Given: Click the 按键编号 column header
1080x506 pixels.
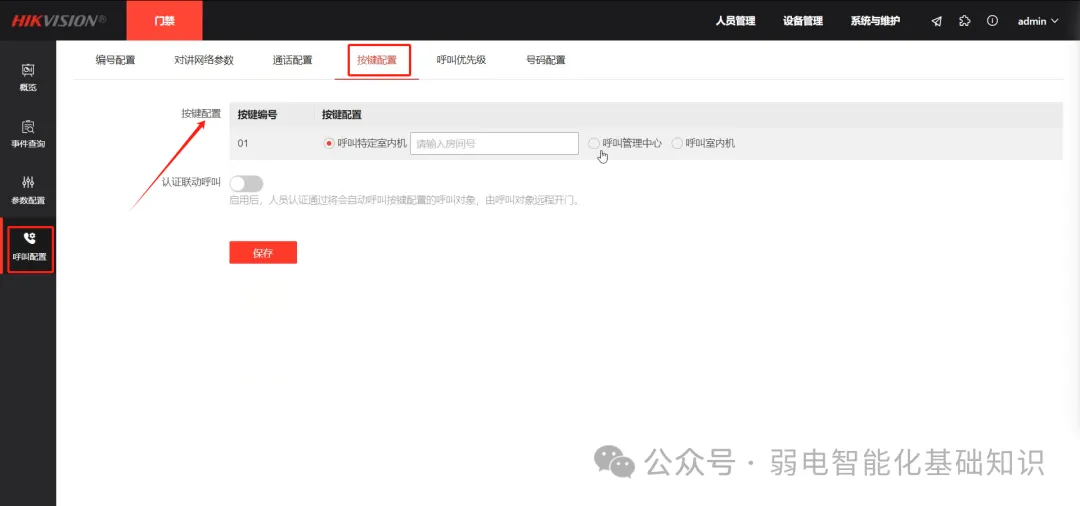Looking at the screenshot, I should point(258,114).
